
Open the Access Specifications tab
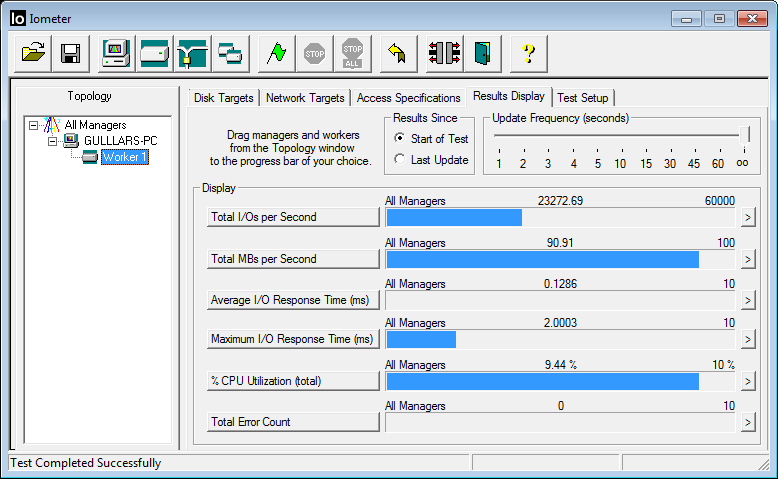[x=408, y=98]
